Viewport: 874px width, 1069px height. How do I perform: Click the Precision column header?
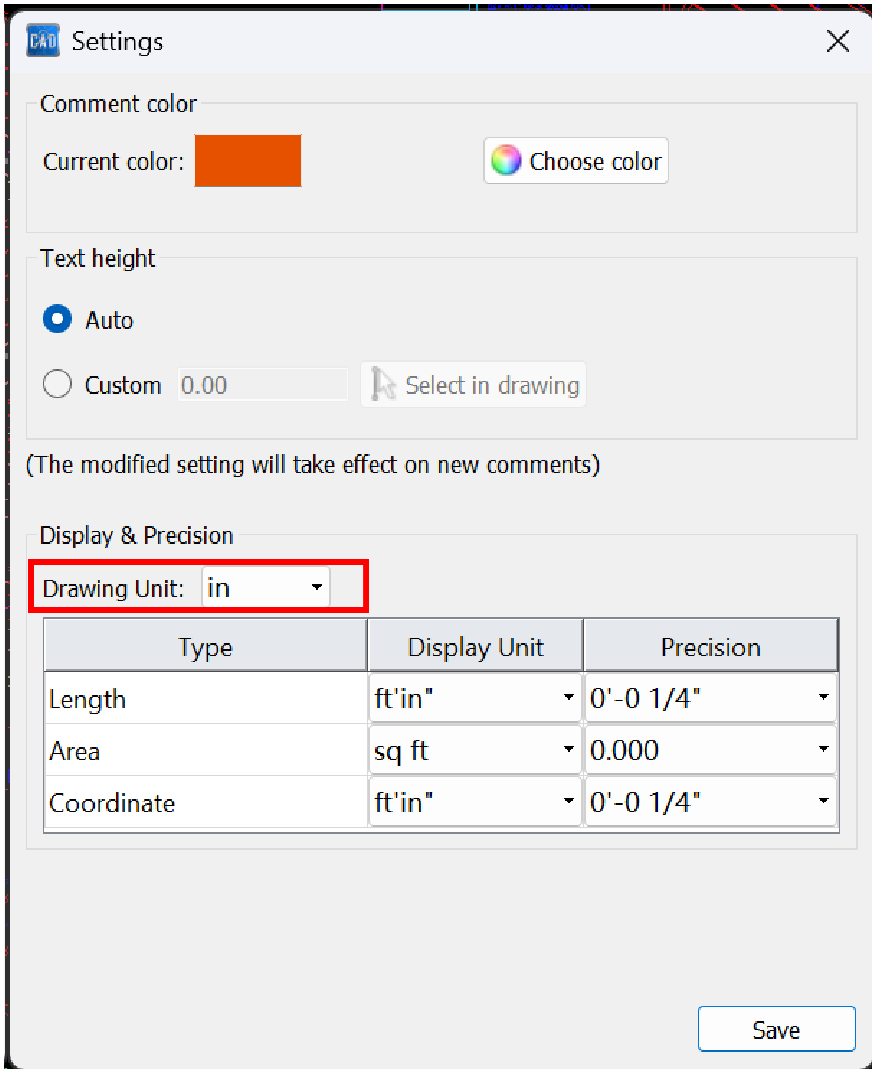(x=710, y=647)
